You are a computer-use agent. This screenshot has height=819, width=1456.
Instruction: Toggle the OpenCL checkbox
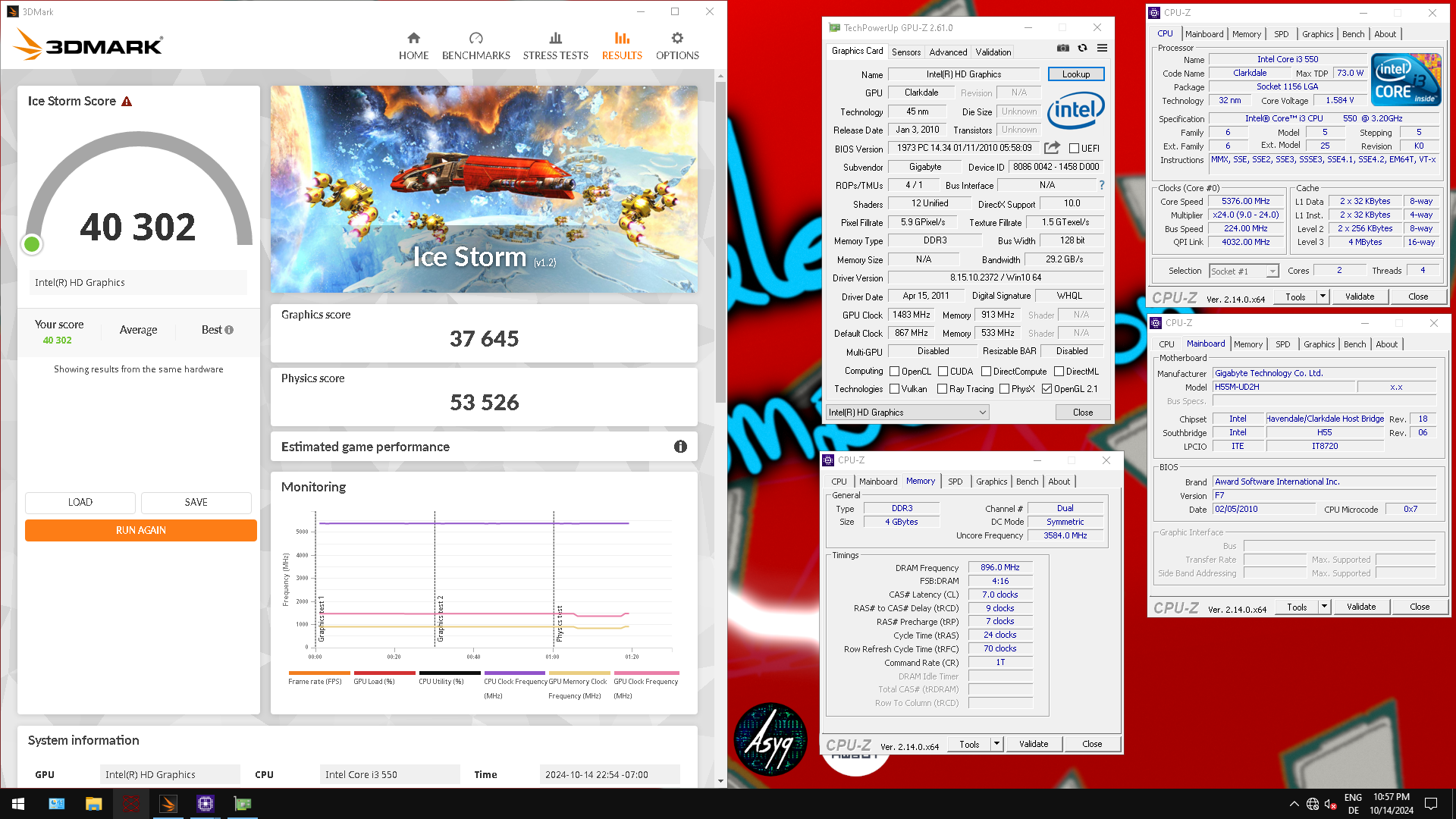pyautogui.click(x=894, y=372)
